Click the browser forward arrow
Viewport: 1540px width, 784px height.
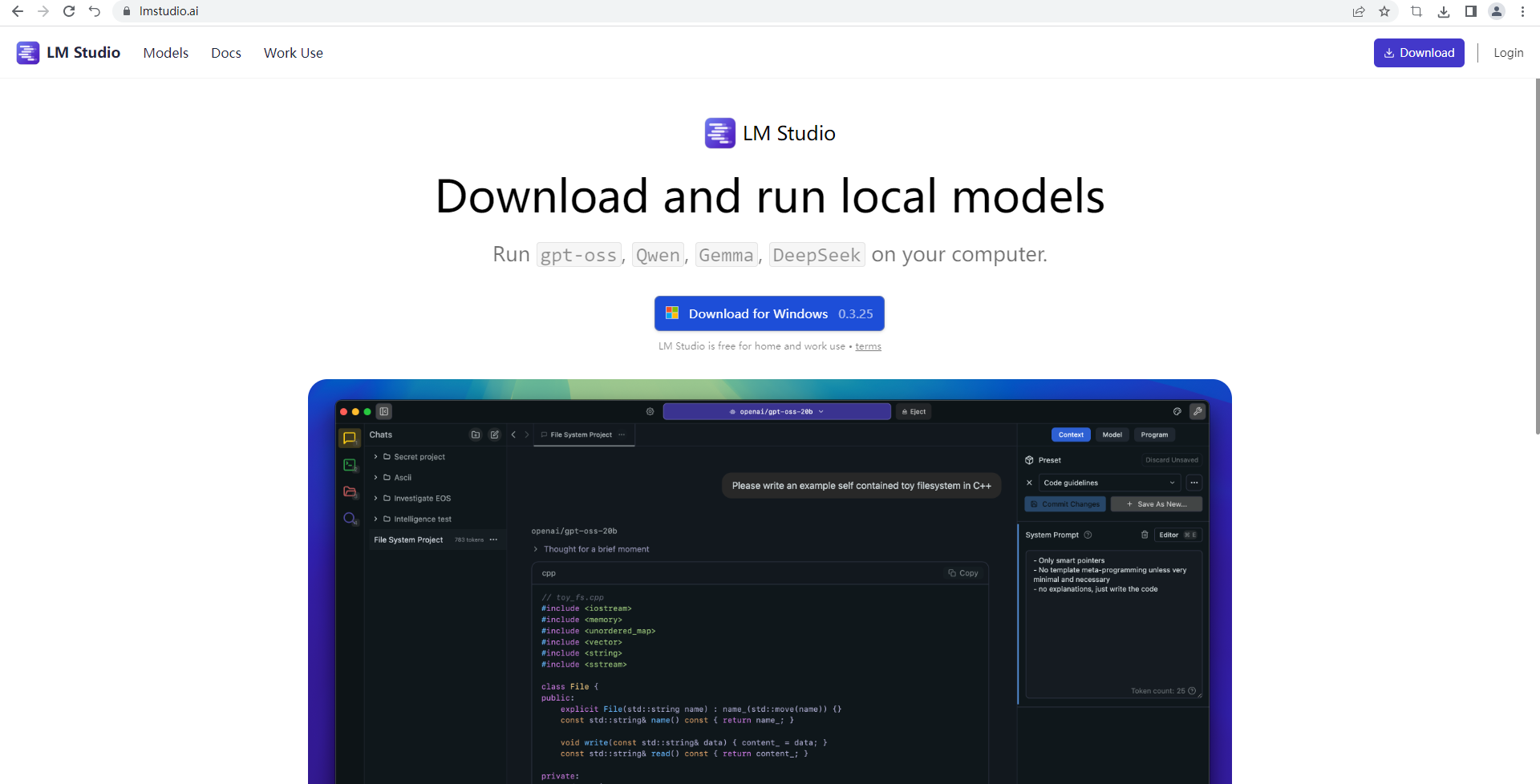[43, 11]
